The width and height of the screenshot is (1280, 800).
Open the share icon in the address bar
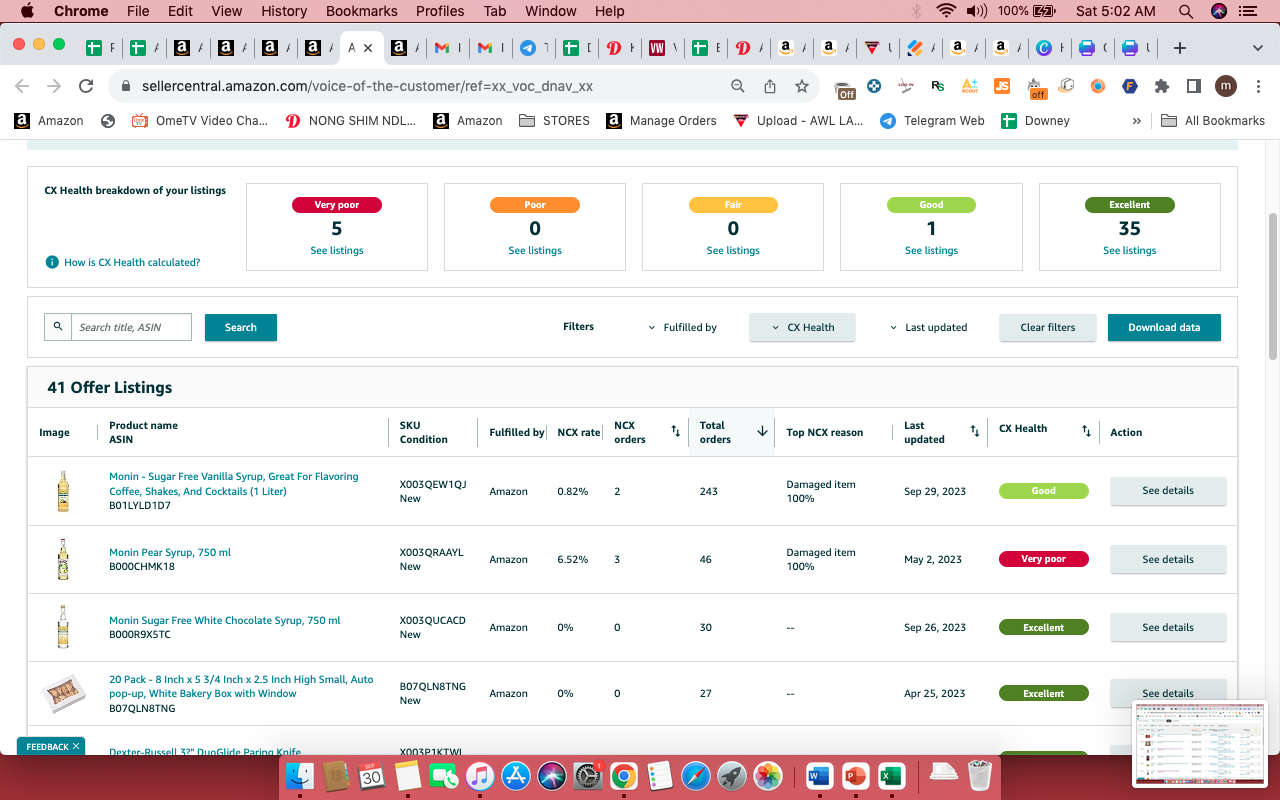tap(770, 86)
